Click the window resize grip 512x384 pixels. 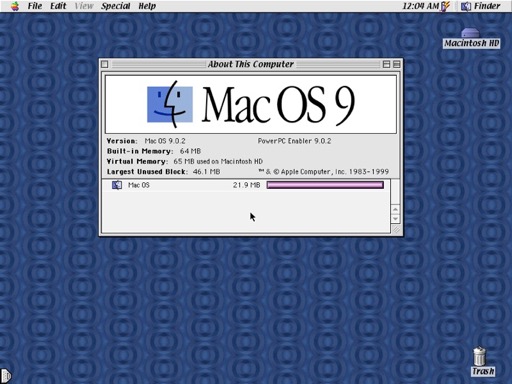click(x=396, y=229)
